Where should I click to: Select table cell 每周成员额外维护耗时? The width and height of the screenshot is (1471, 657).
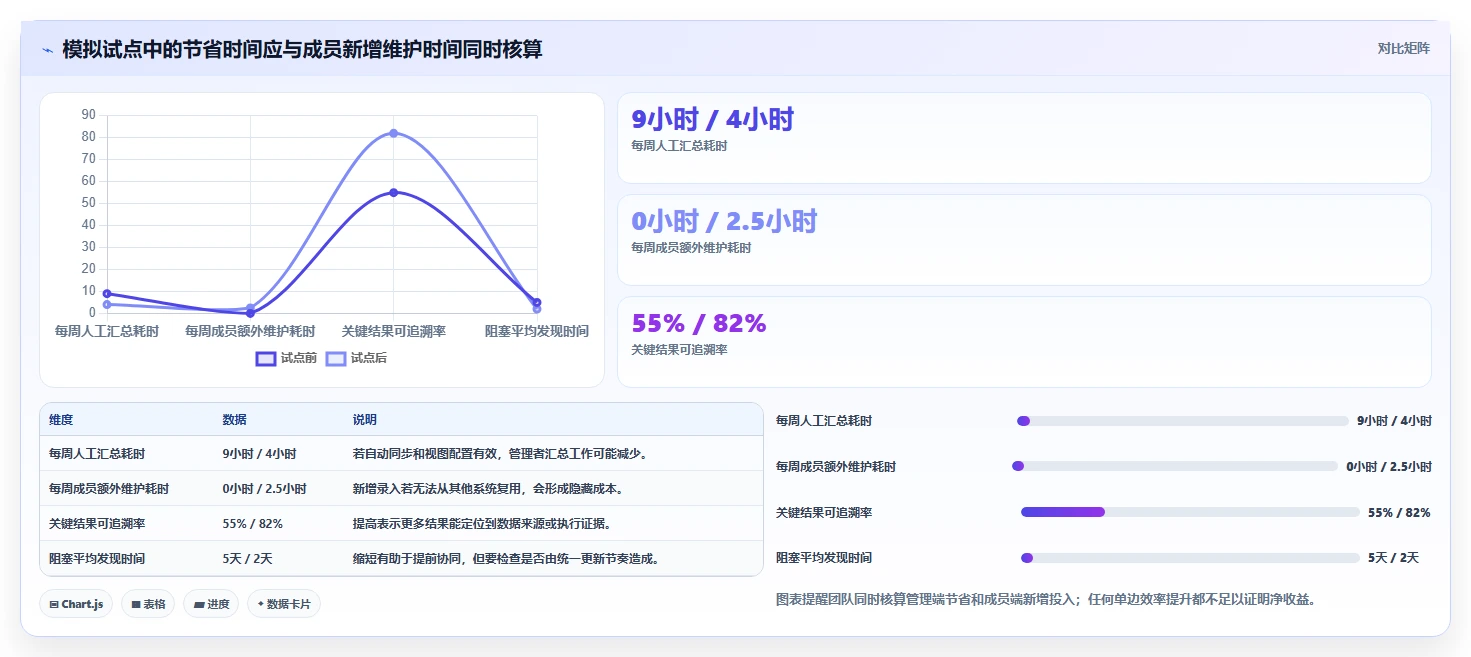click(109, 489)
